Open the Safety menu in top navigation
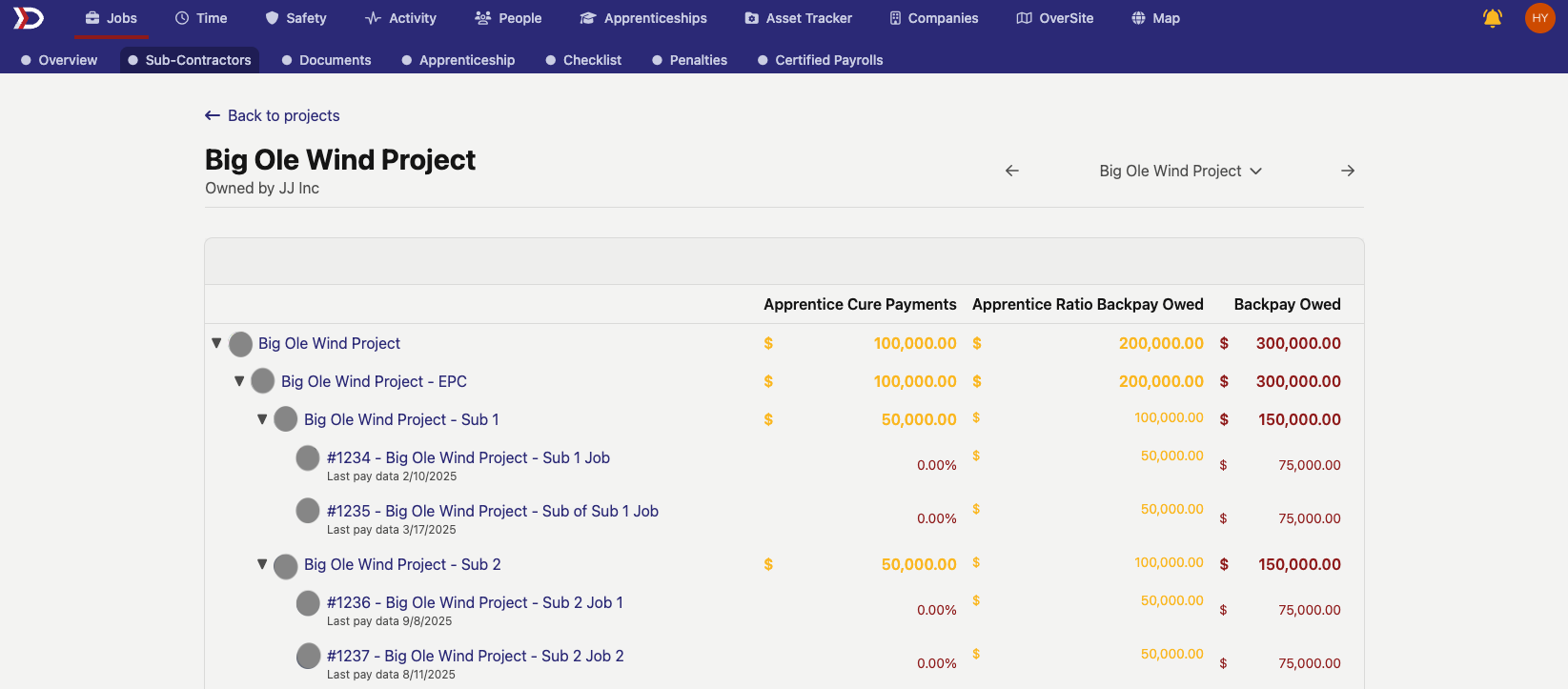Screen dimensions: 1568x689 (x=295, y=18)
